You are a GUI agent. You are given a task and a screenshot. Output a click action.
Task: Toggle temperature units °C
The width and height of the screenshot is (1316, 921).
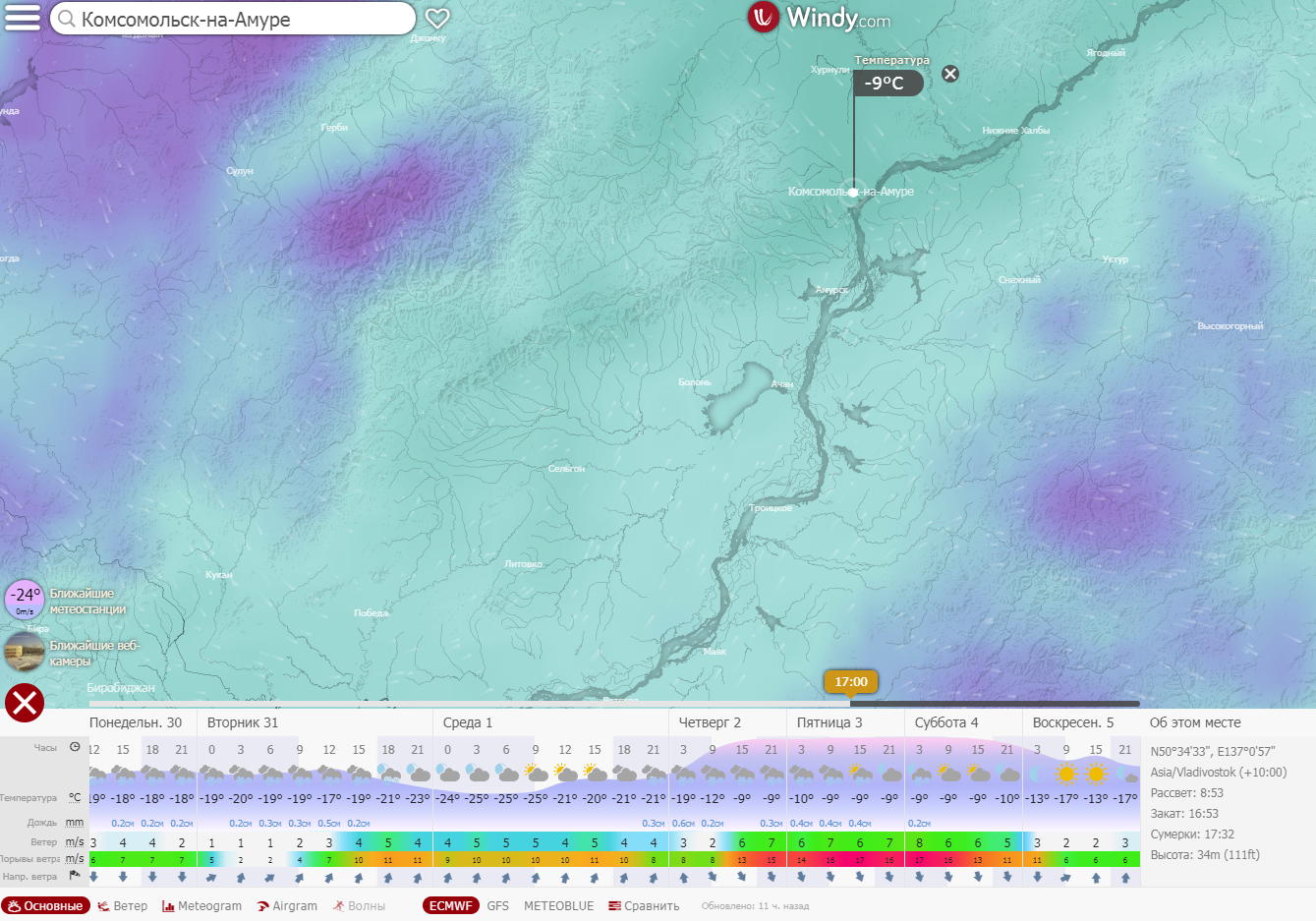(x=75, y=798)
